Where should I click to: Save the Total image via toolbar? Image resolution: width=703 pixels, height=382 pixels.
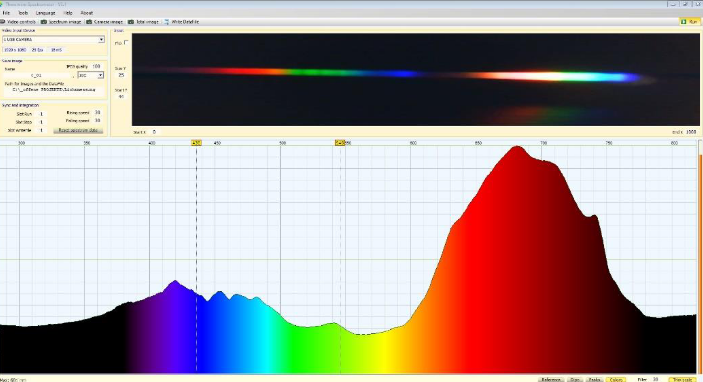pos(143,22)
